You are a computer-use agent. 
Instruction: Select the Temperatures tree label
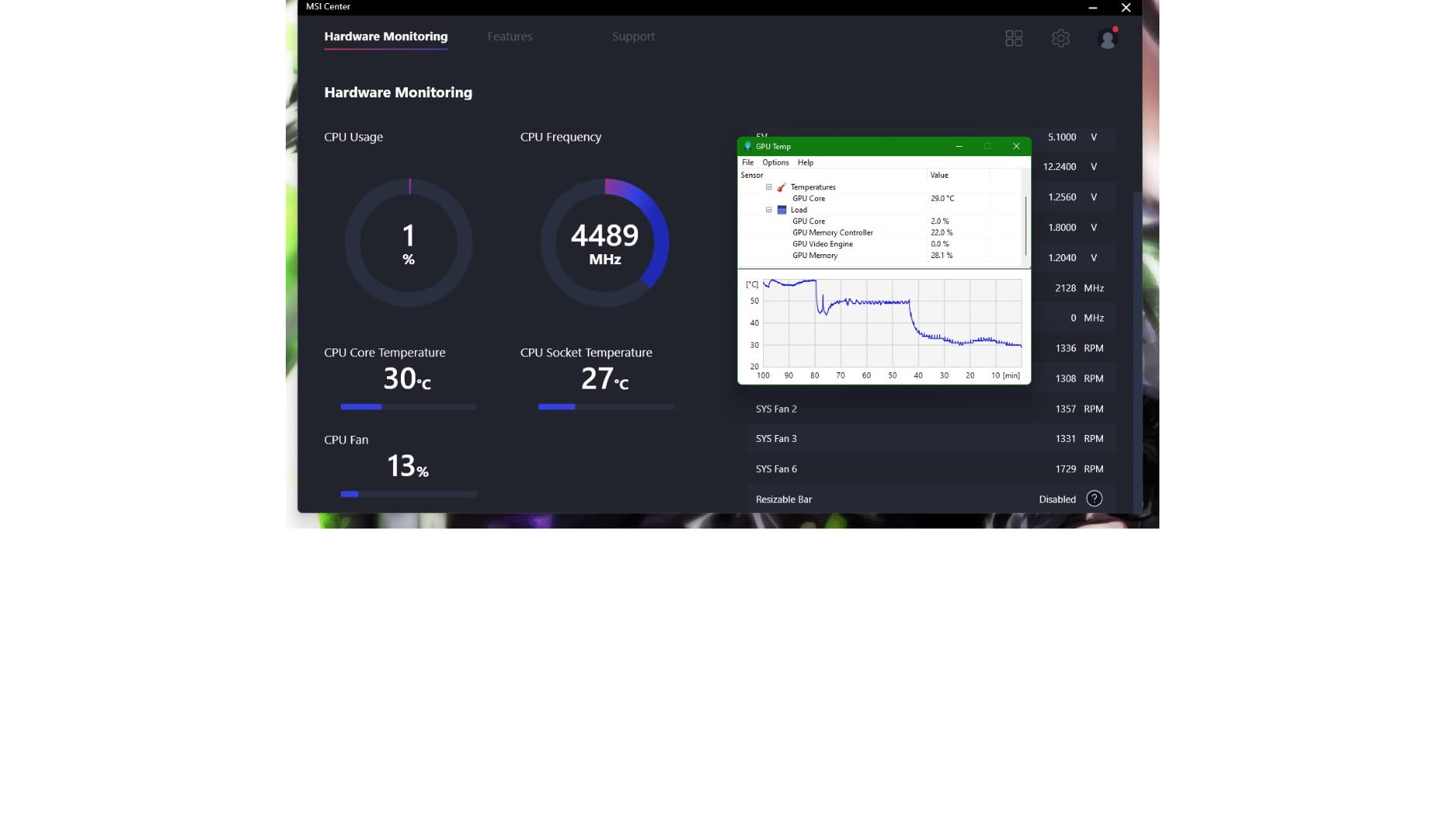[x=813, y=187]
